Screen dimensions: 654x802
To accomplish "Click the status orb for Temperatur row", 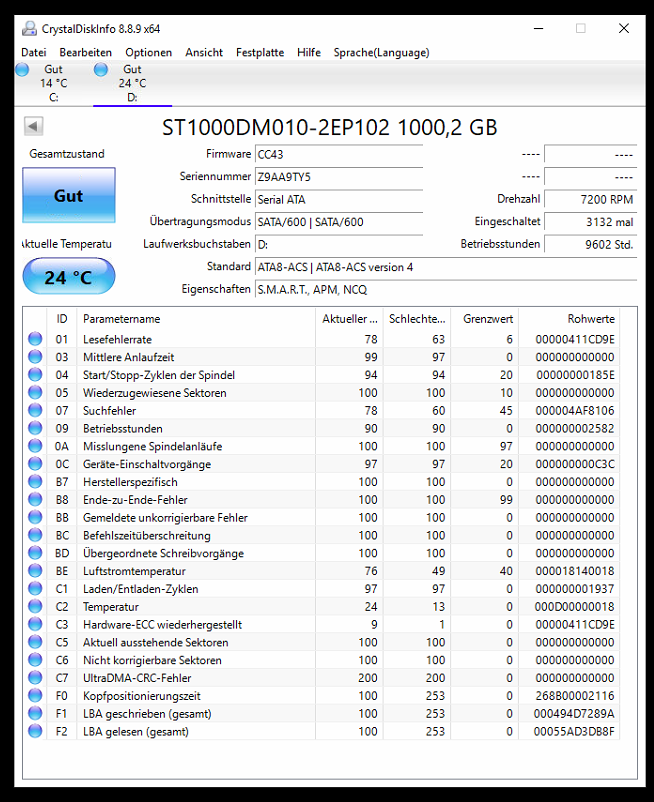I will 35,607.
